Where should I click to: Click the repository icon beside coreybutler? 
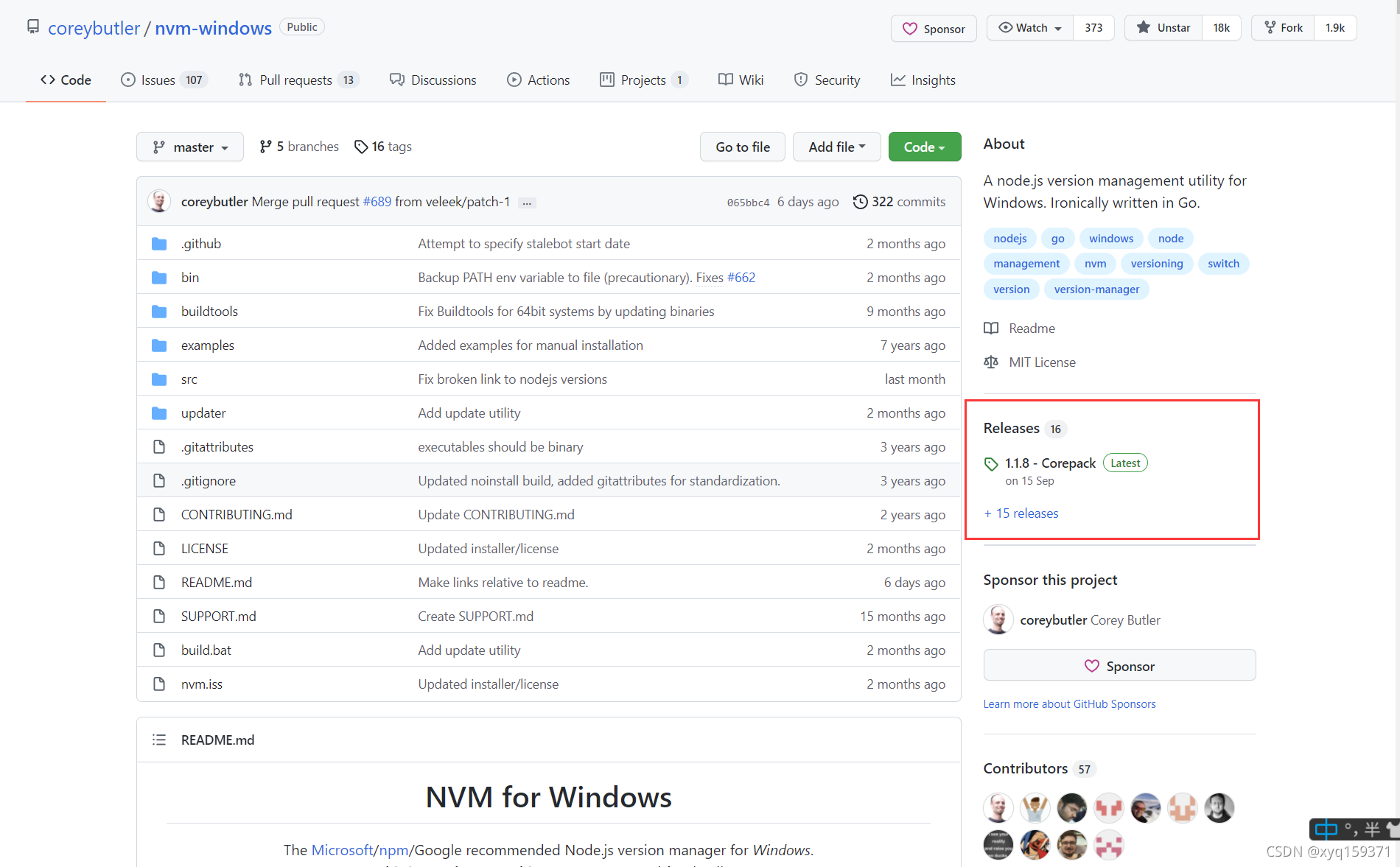pyautogui.click(x=33, y=27)
